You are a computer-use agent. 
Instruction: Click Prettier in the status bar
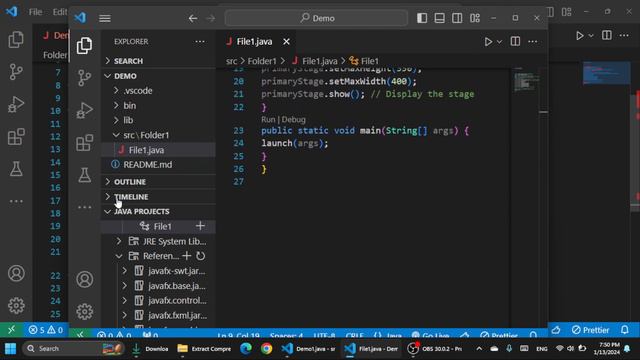(591, 330)
